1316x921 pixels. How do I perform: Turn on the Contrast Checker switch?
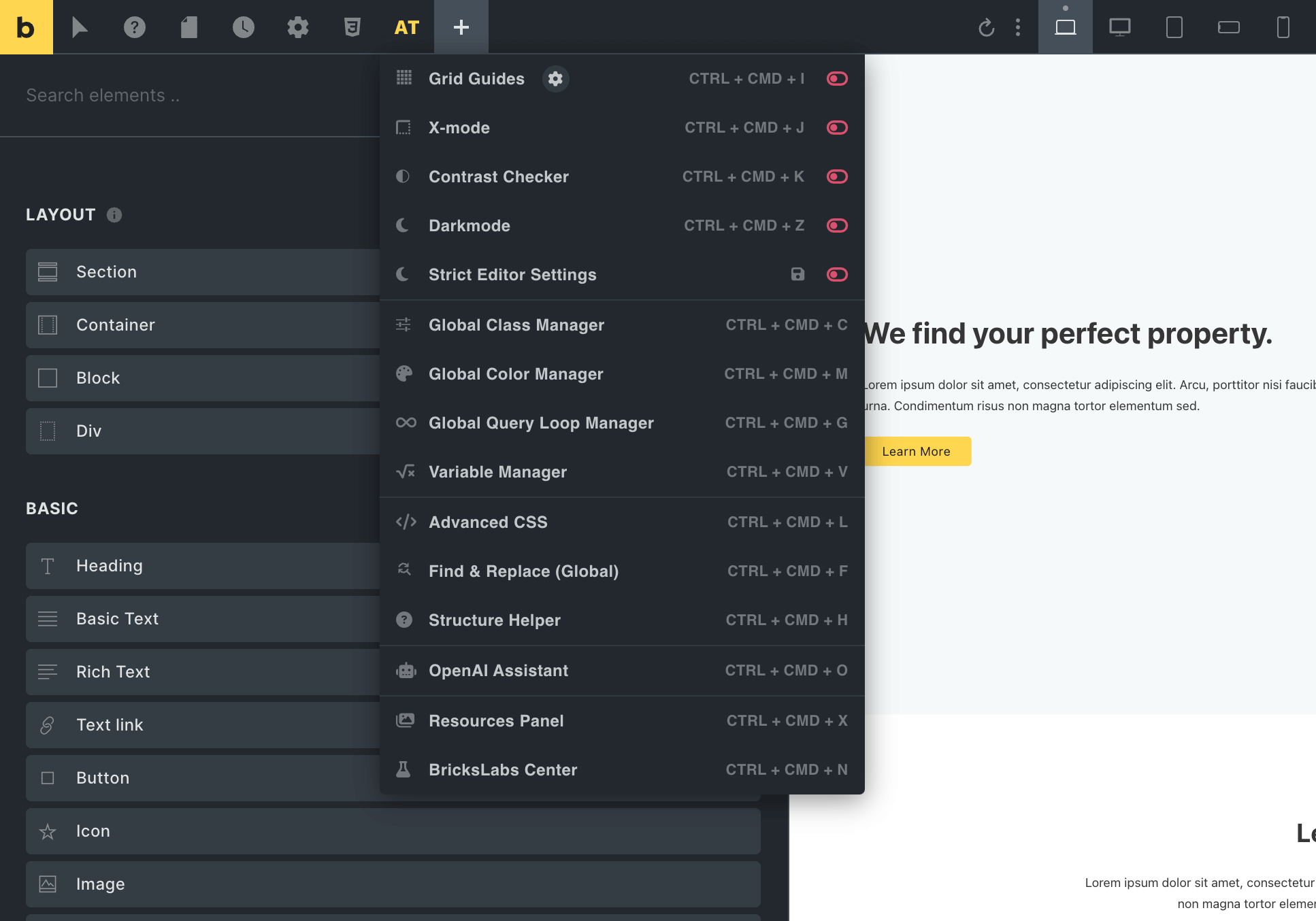(x=837, y=177)
